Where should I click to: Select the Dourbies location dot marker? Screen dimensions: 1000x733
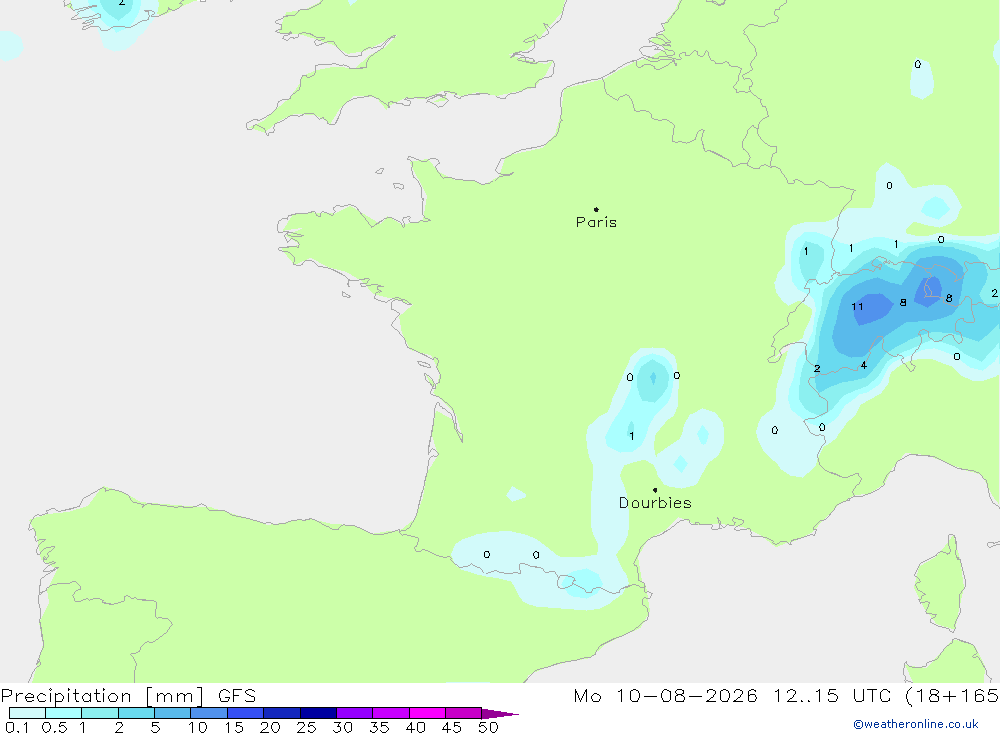pyautogui.click(x=655, y=490)
